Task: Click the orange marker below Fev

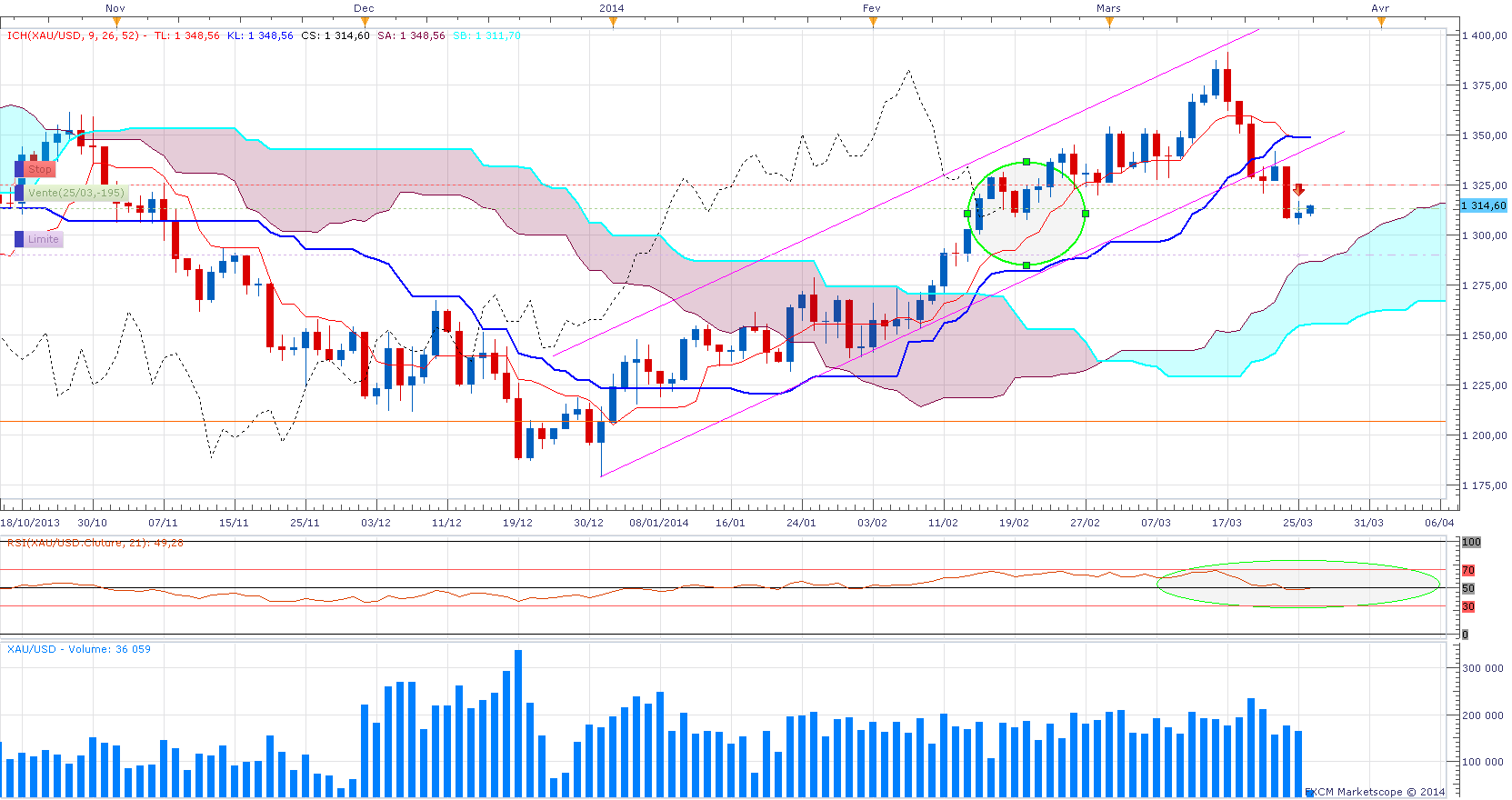Action: pyautogui.click(x=873, y=22)
